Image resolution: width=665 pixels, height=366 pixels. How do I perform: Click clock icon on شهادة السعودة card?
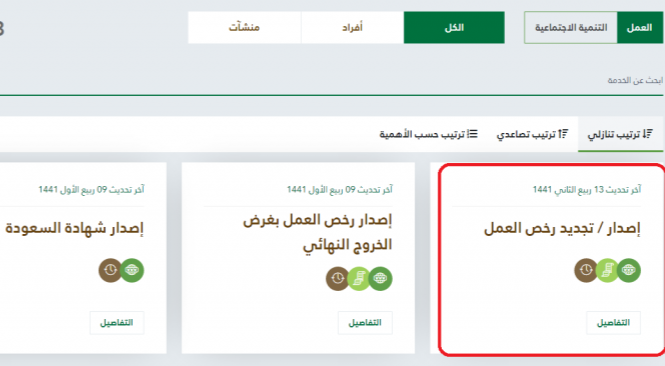pos(110,270)
